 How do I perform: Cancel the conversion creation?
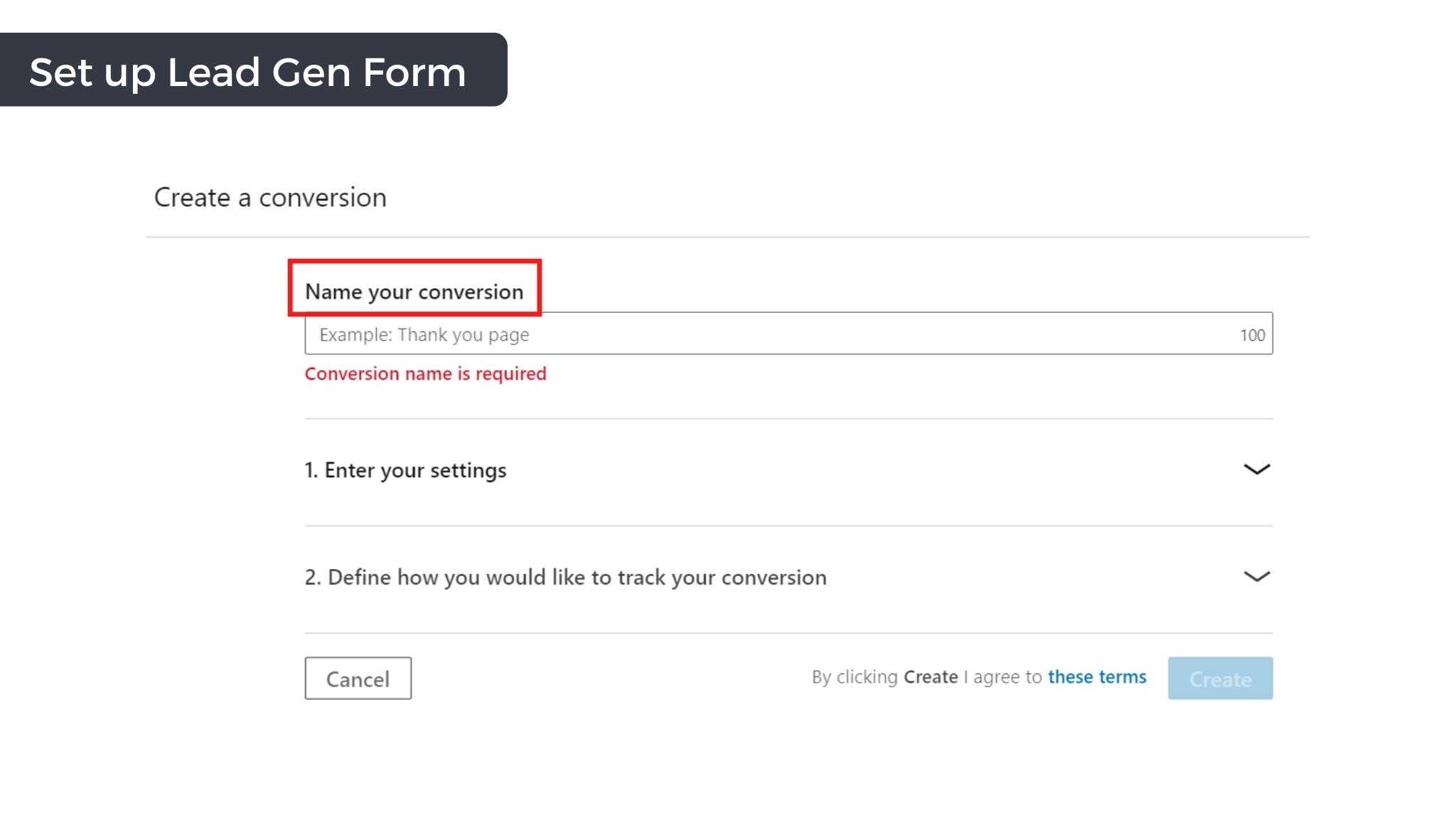tap(358, 678)
